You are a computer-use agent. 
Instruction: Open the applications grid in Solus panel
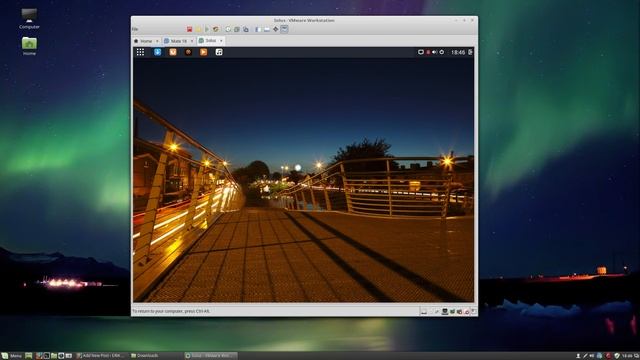[140, 52]
